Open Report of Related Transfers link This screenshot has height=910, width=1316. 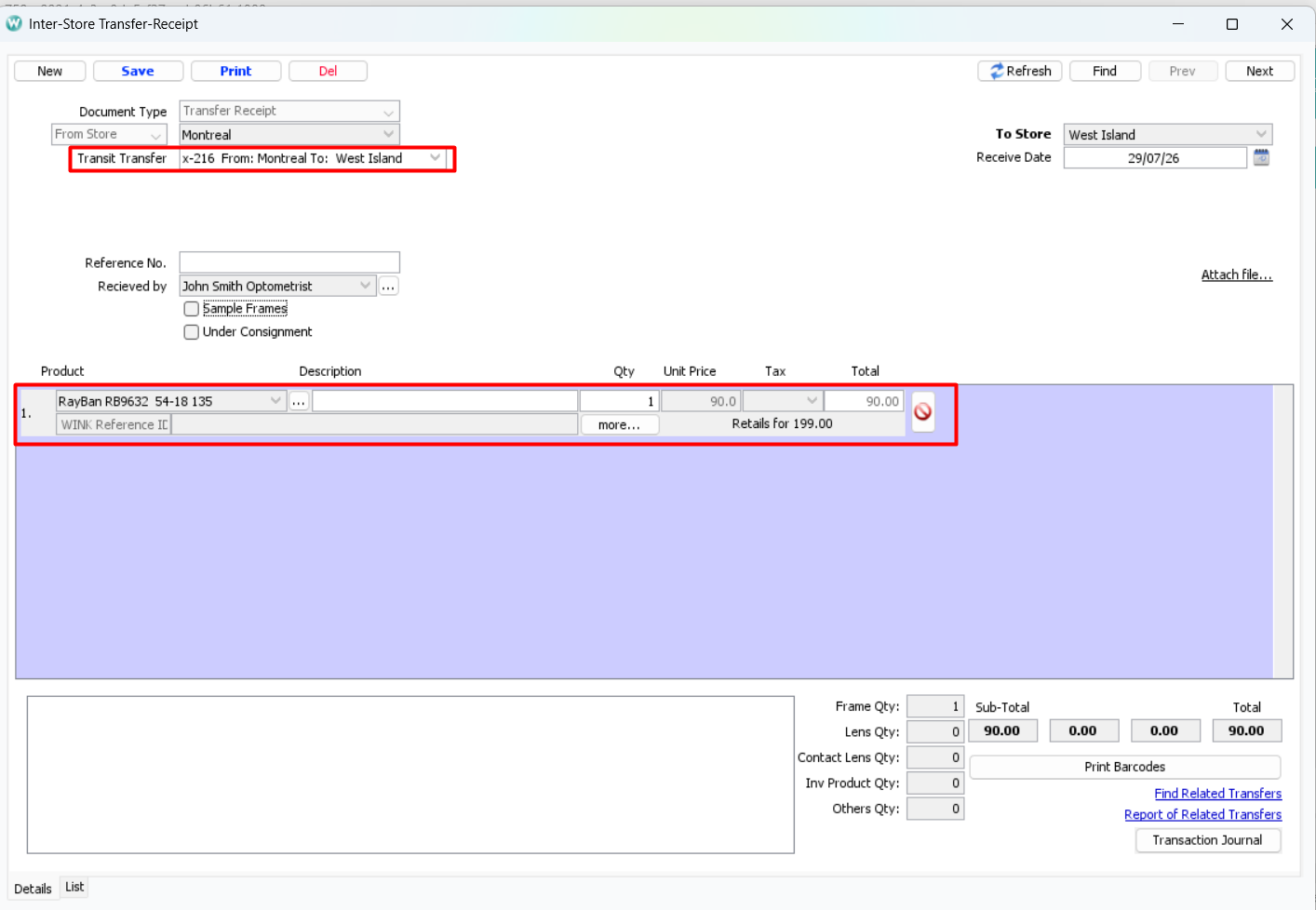click(1202, 814)
